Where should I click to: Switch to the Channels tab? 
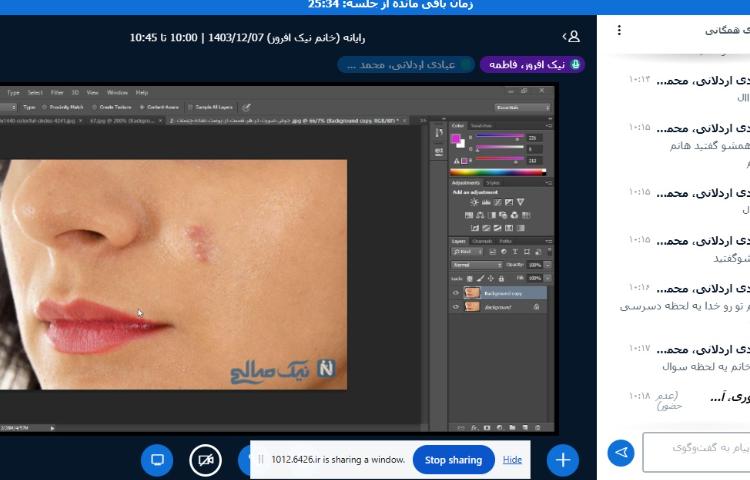coord(482,241)
